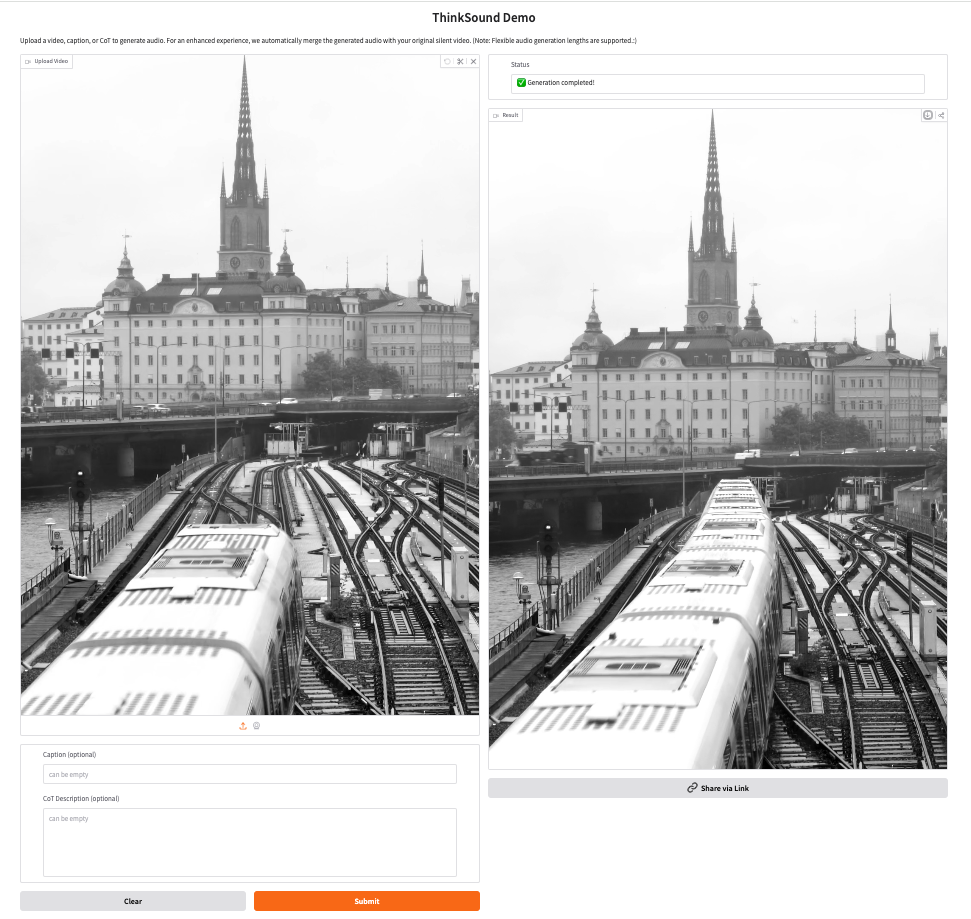The height and width of the screenshot is (919, 971).
Task: Select the Status message text box
Action: tap(717, 84)
